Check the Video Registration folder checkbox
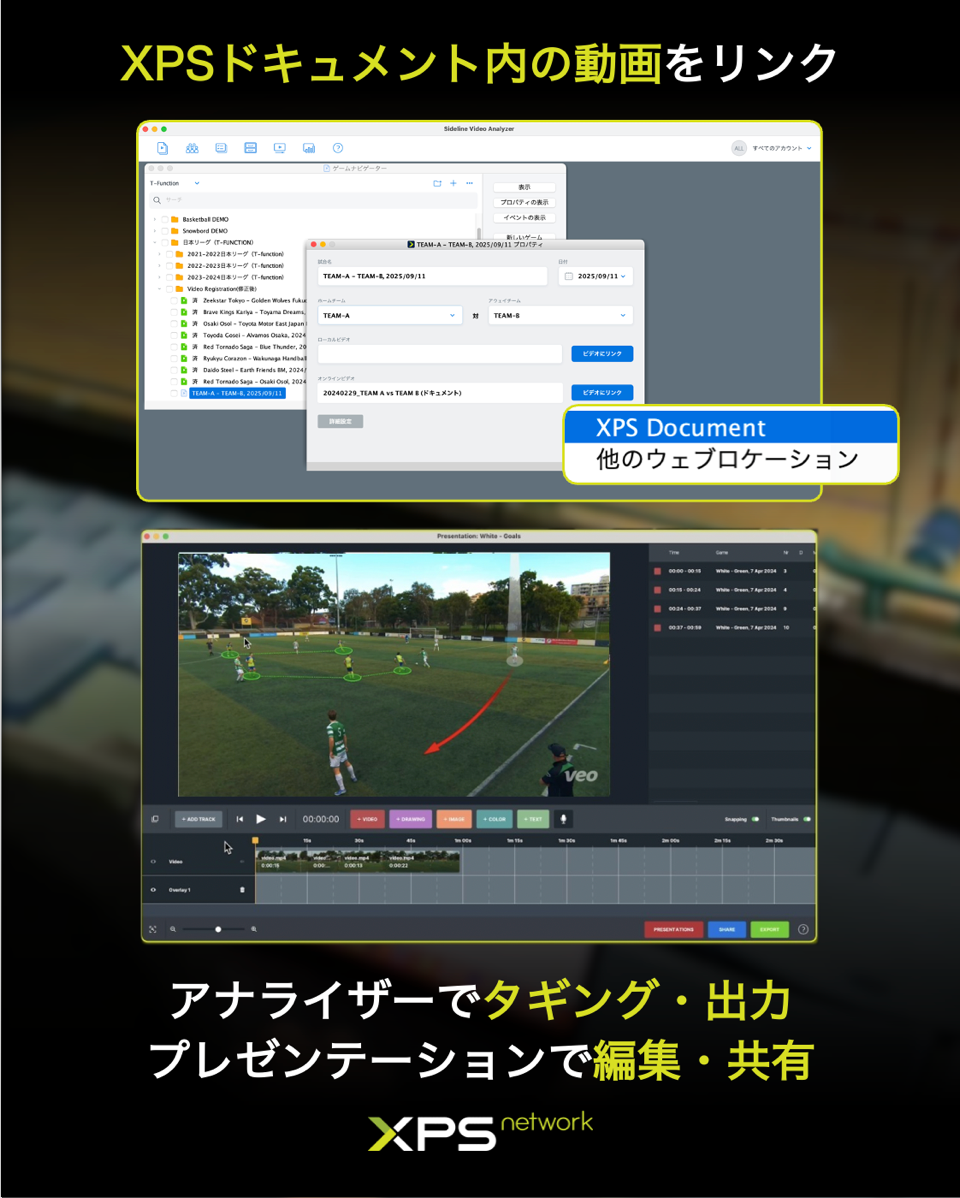Viewport: 960px width, 1198px height. [170, 289]
